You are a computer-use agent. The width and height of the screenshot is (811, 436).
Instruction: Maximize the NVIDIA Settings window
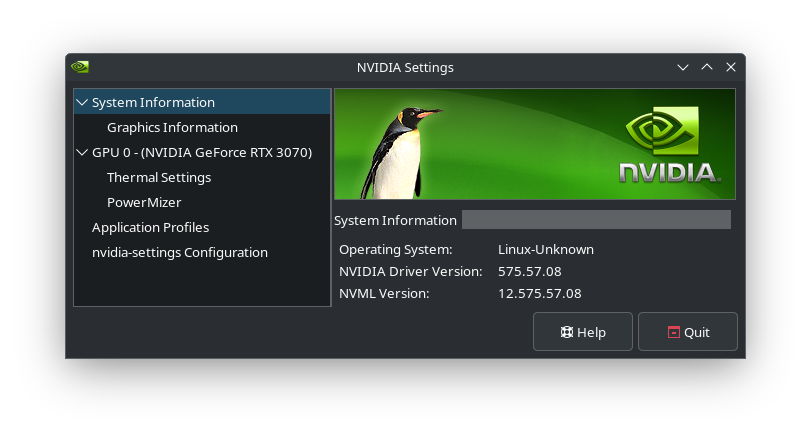707,67
